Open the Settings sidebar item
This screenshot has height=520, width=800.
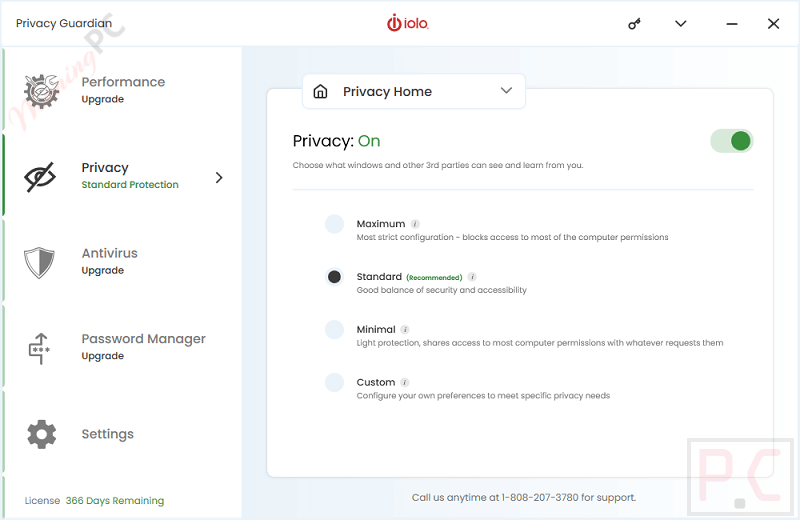point(122,434)
